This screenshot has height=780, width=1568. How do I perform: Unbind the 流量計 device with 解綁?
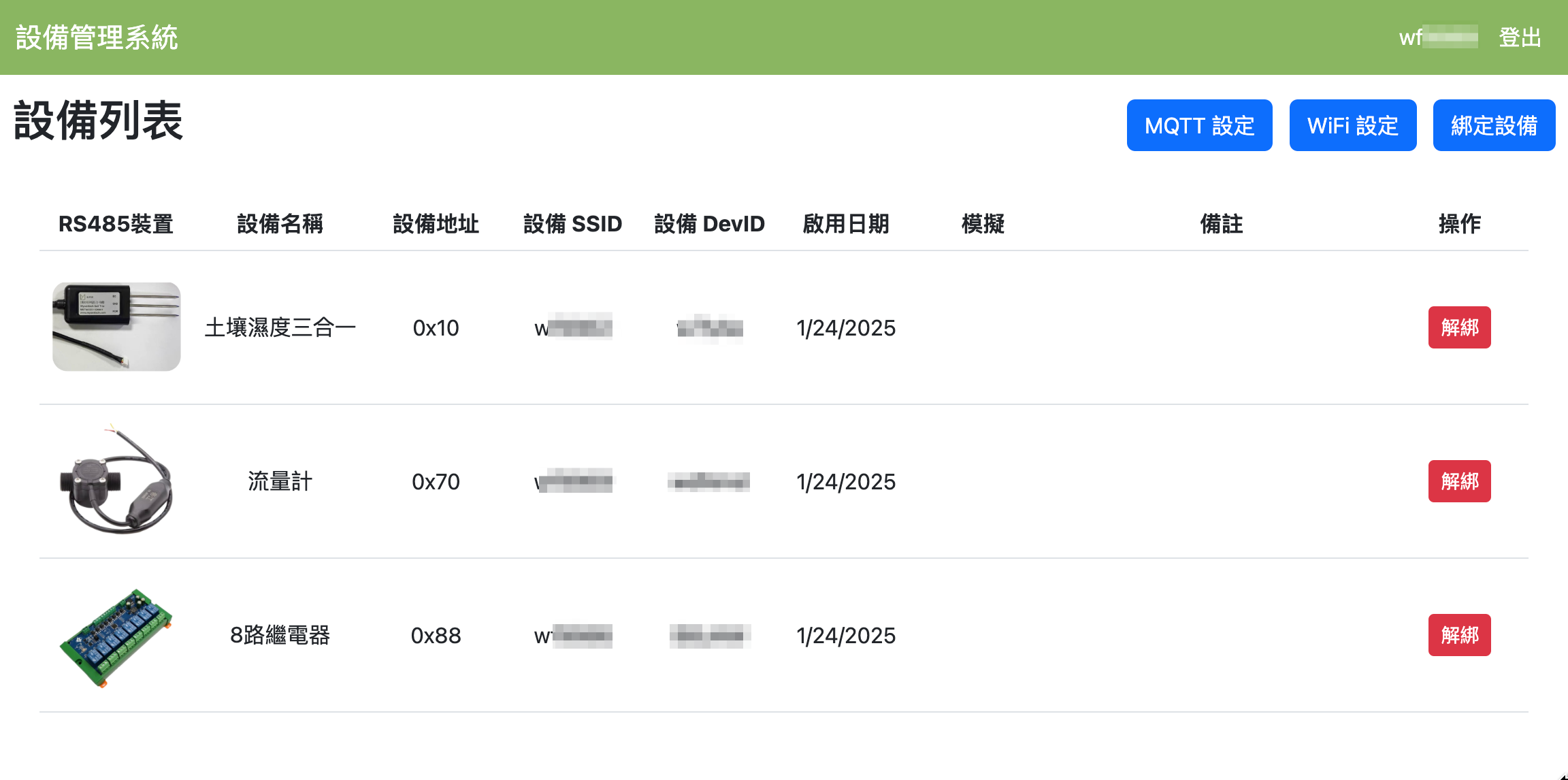[x=1459, y=481]
